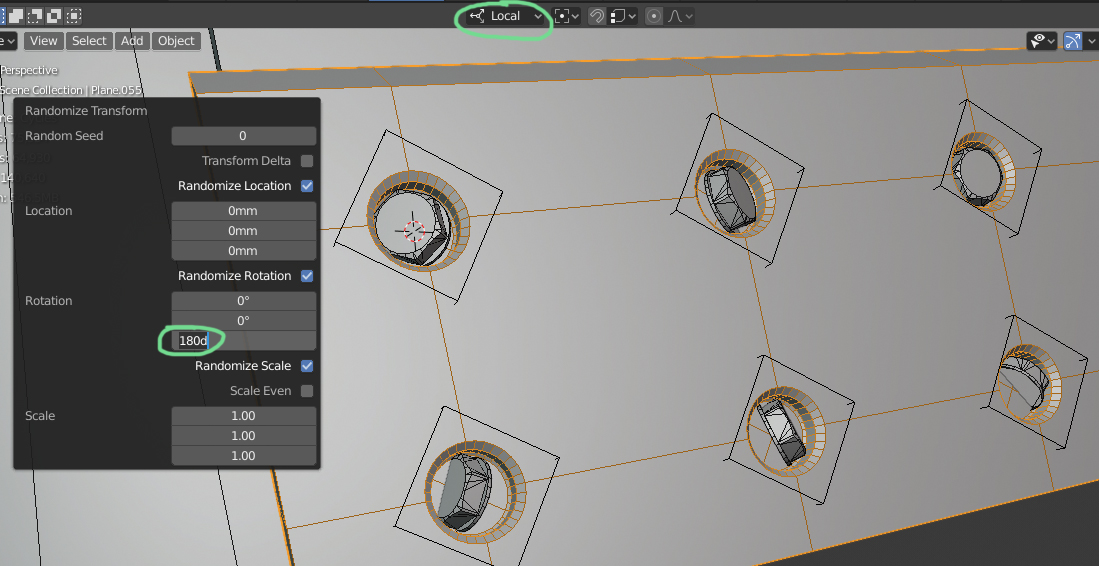The image size is (1099, 566).
Task: Click the Add menu button
Action: coord(132,41)
